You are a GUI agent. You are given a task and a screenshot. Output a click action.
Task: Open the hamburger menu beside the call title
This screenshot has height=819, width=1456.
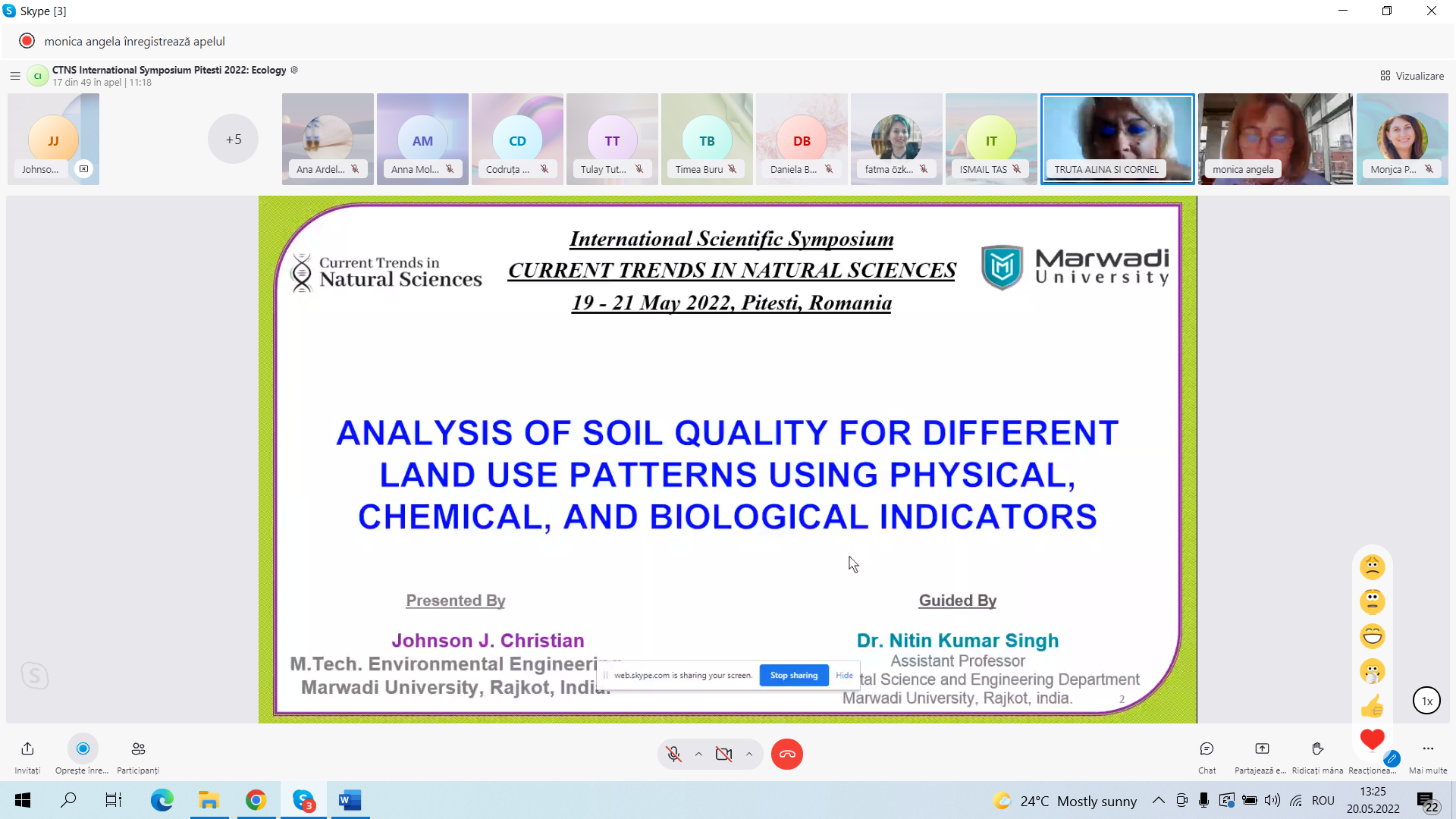[14, 76]
